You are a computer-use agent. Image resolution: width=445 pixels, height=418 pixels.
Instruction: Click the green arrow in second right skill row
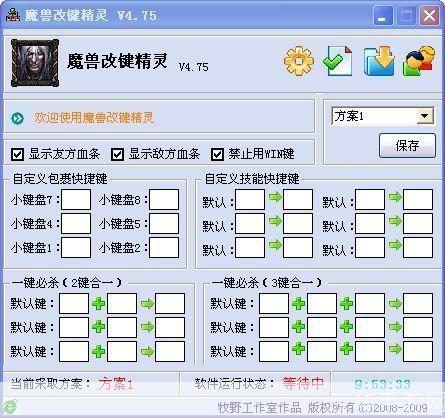coord(395,221)
